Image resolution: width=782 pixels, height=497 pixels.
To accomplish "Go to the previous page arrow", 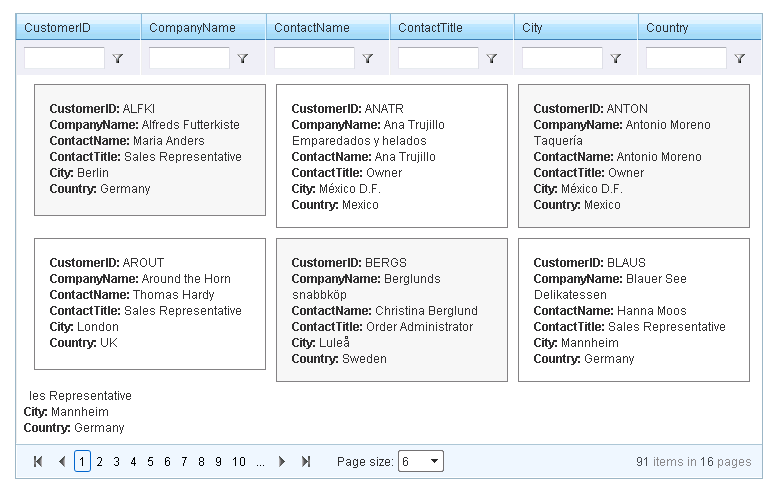I will point(61,462).
